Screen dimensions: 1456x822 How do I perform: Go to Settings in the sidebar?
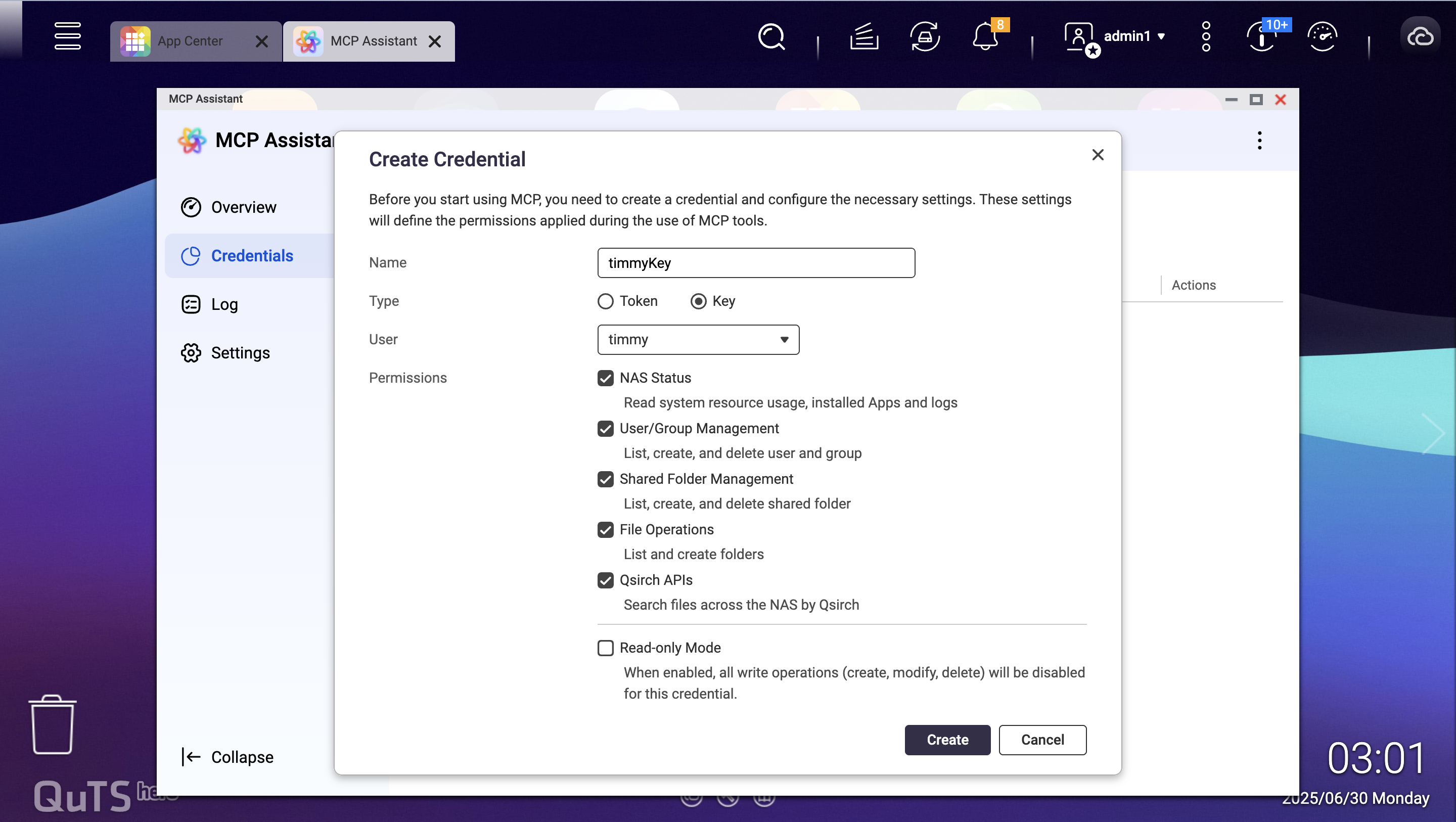(240, 353)
